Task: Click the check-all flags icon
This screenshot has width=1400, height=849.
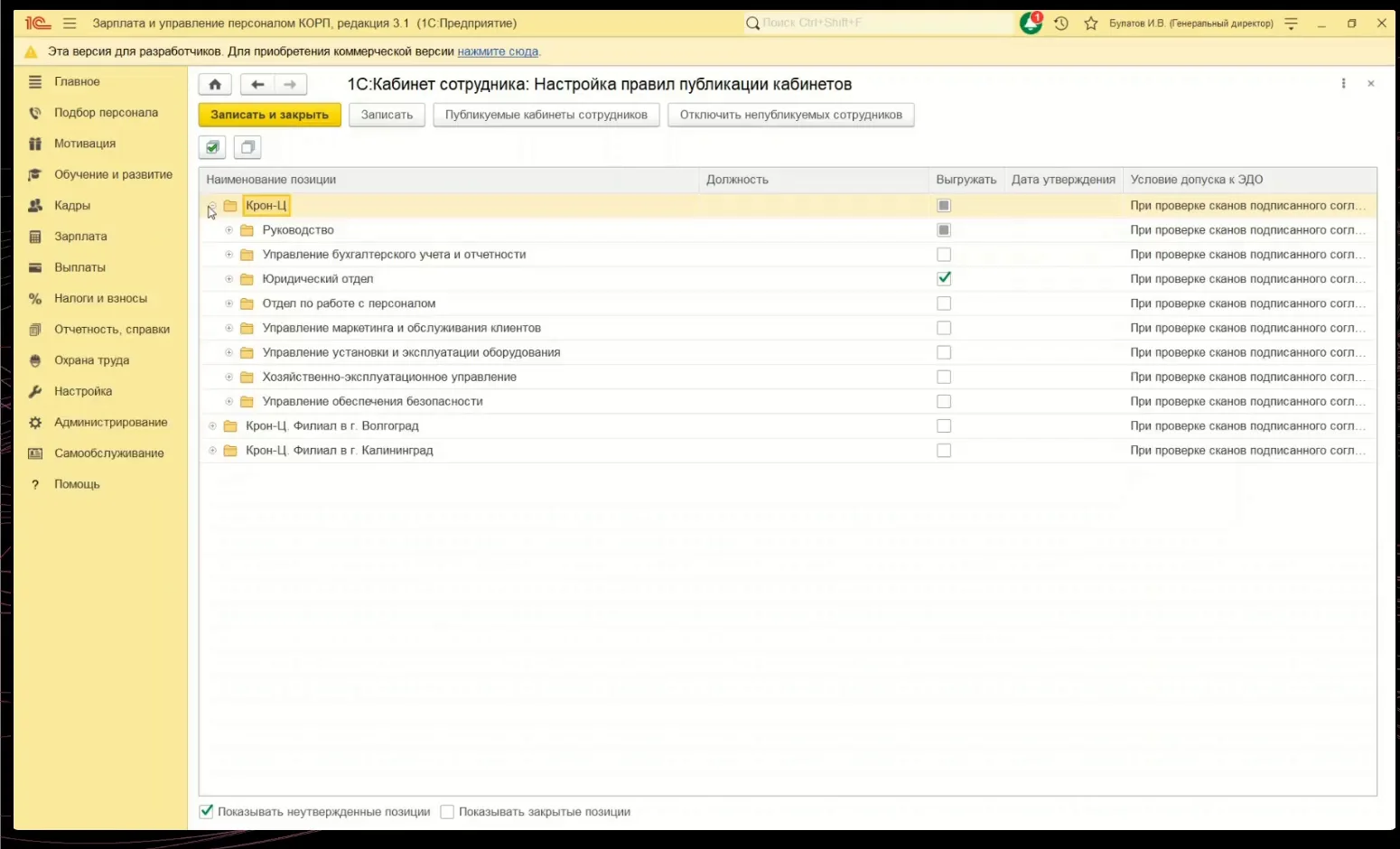Action: pos(212,147)
